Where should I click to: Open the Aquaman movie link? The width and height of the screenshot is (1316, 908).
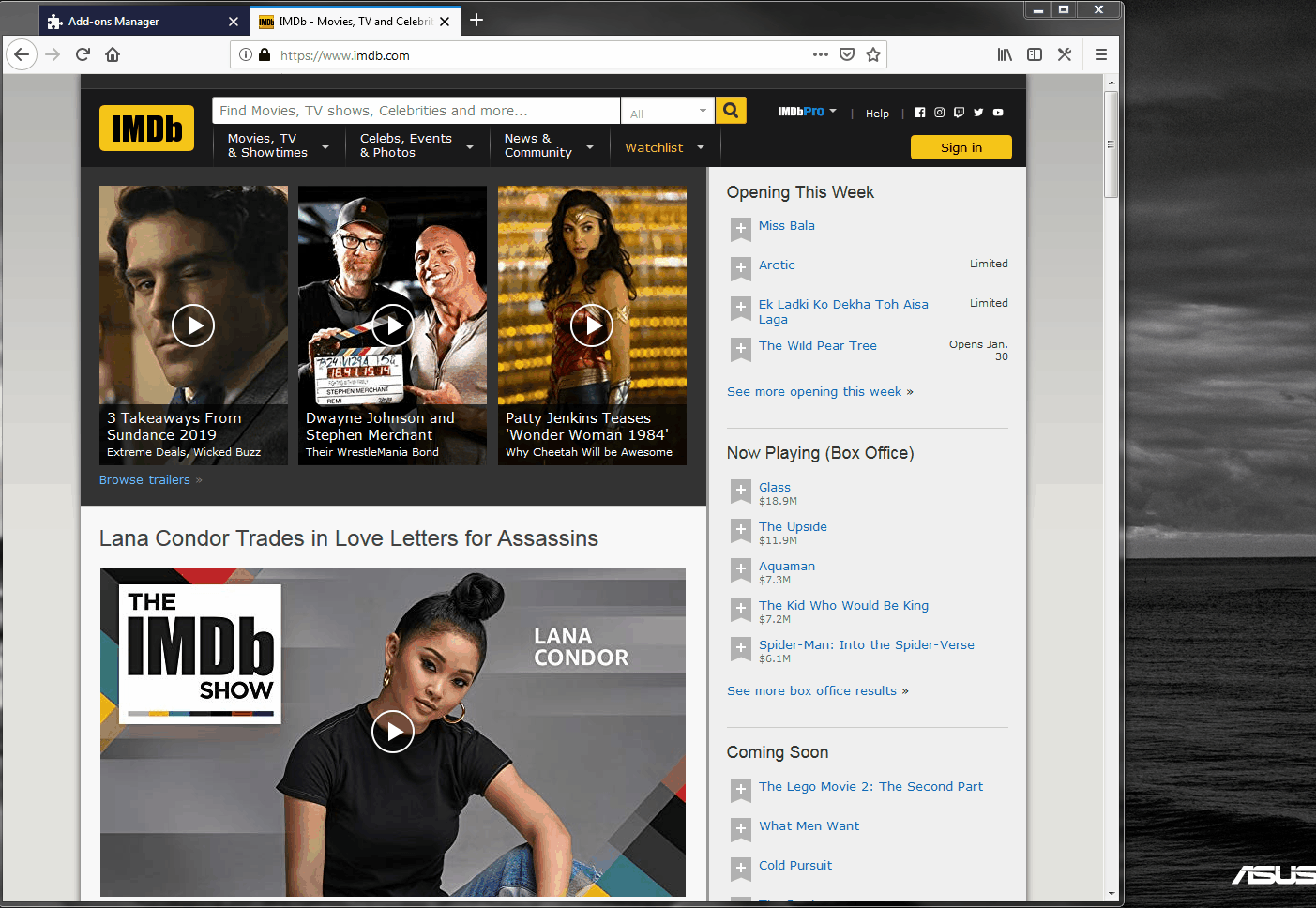point(787,566)
